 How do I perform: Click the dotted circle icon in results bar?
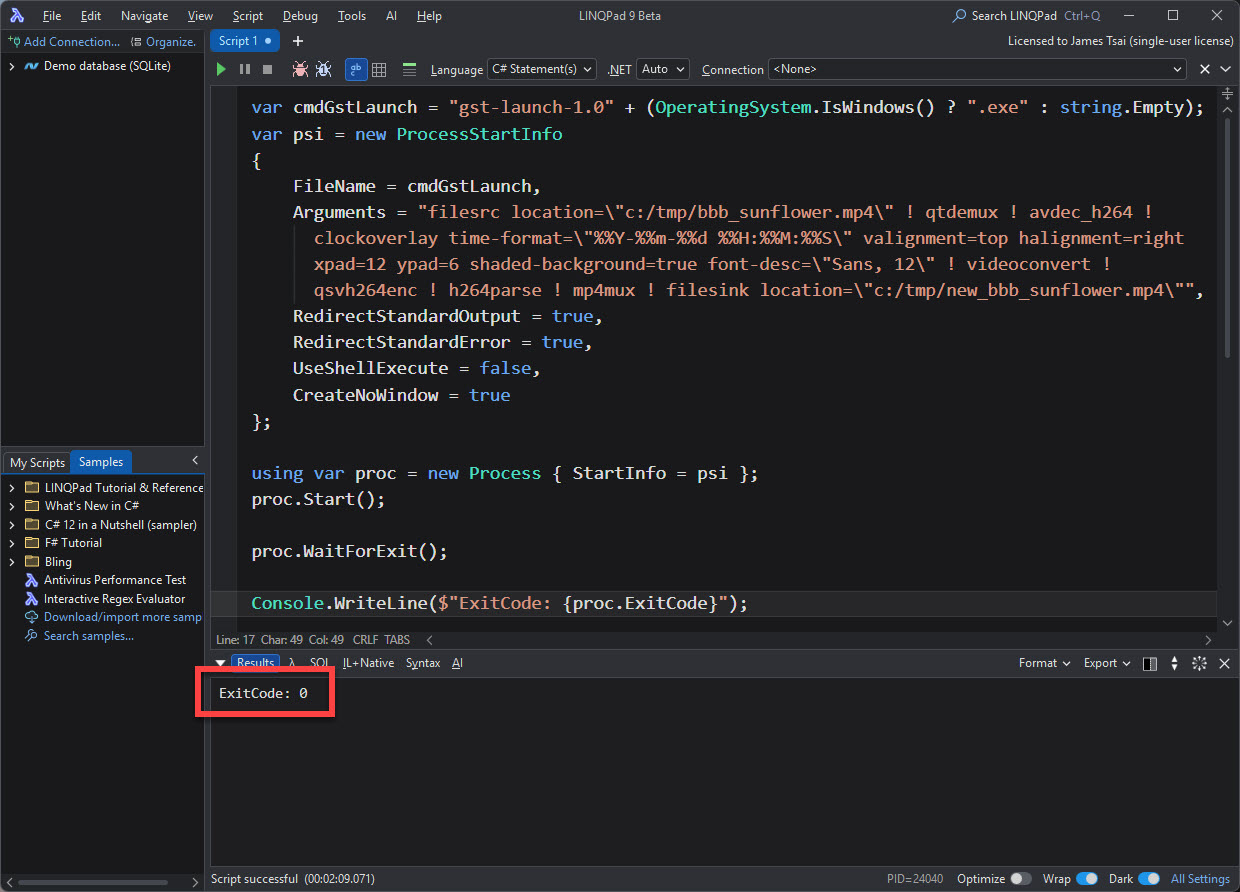1199,663
